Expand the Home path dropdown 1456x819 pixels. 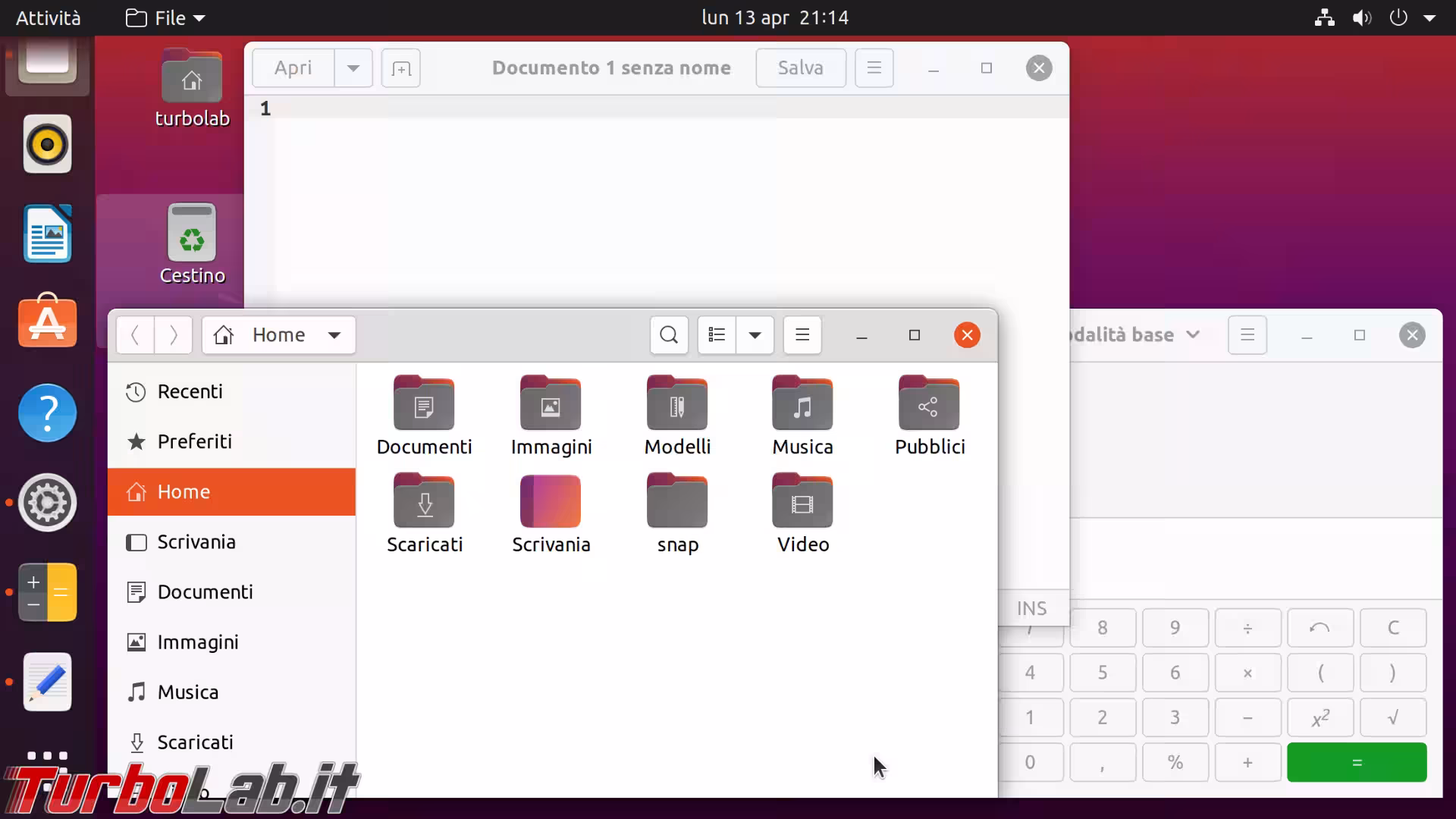(334, 334)
